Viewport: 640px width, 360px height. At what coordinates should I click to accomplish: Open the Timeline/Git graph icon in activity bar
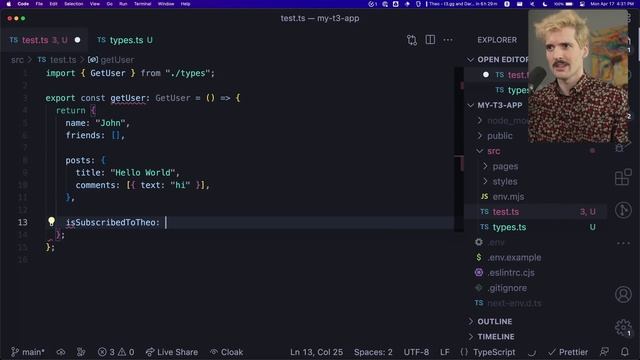click(623, 210)
